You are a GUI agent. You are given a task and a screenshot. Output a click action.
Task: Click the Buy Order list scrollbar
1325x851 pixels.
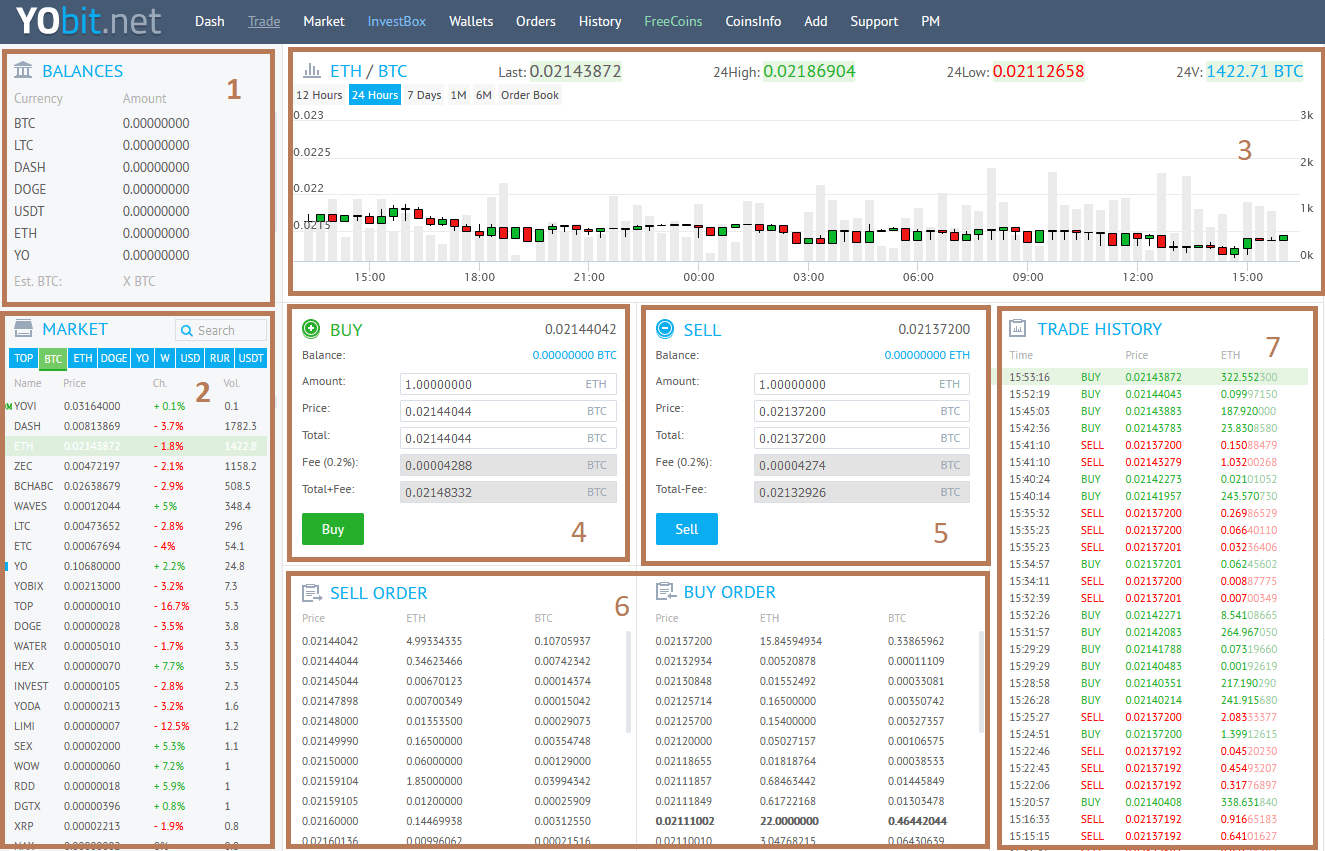(x=982, y=681)
